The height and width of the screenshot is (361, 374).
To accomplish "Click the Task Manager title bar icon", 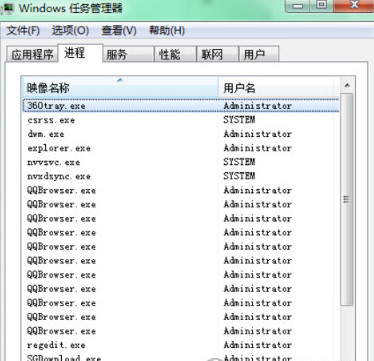I will pyautogui.click(x=7, y=8).
